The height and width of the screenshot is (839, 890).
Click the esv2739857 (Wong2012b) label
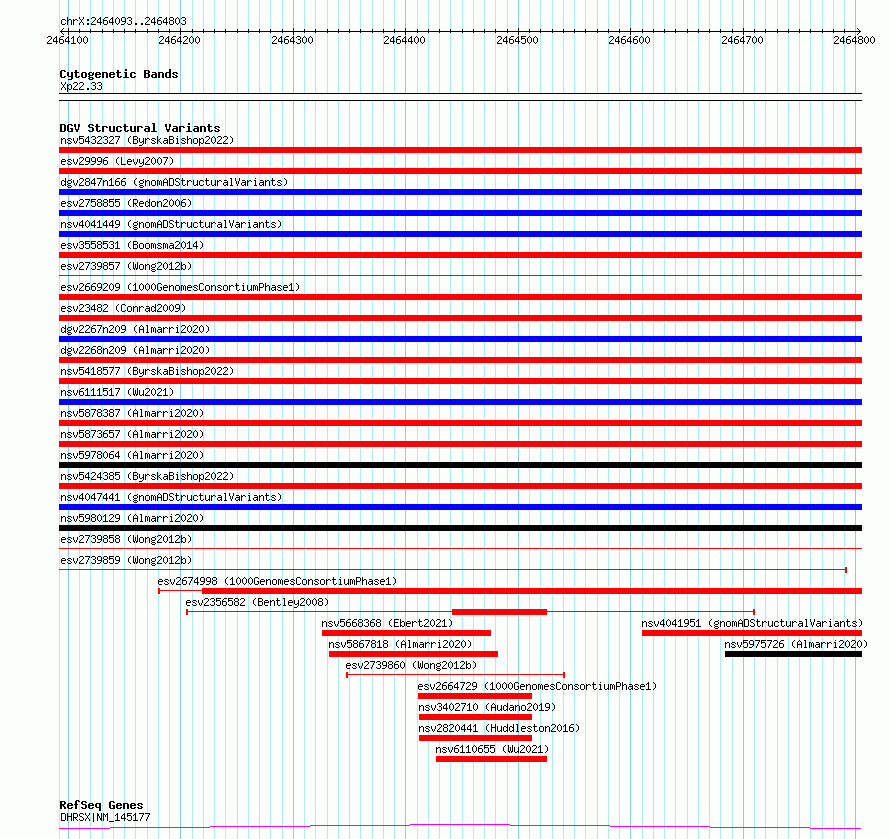click(x=126, y=266)
